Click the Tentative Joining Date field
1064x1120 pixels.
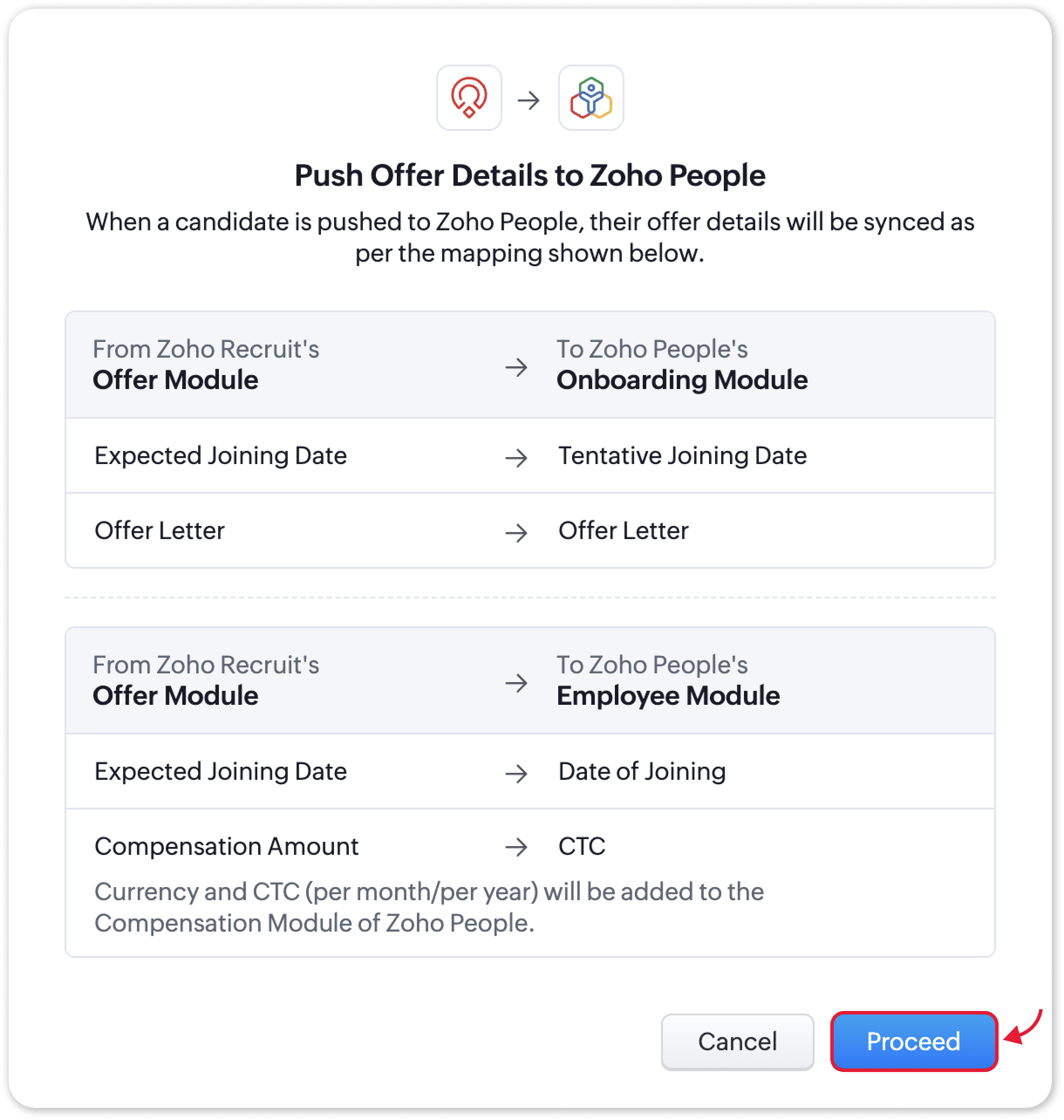pyautogui.click(x=682, y=456)
